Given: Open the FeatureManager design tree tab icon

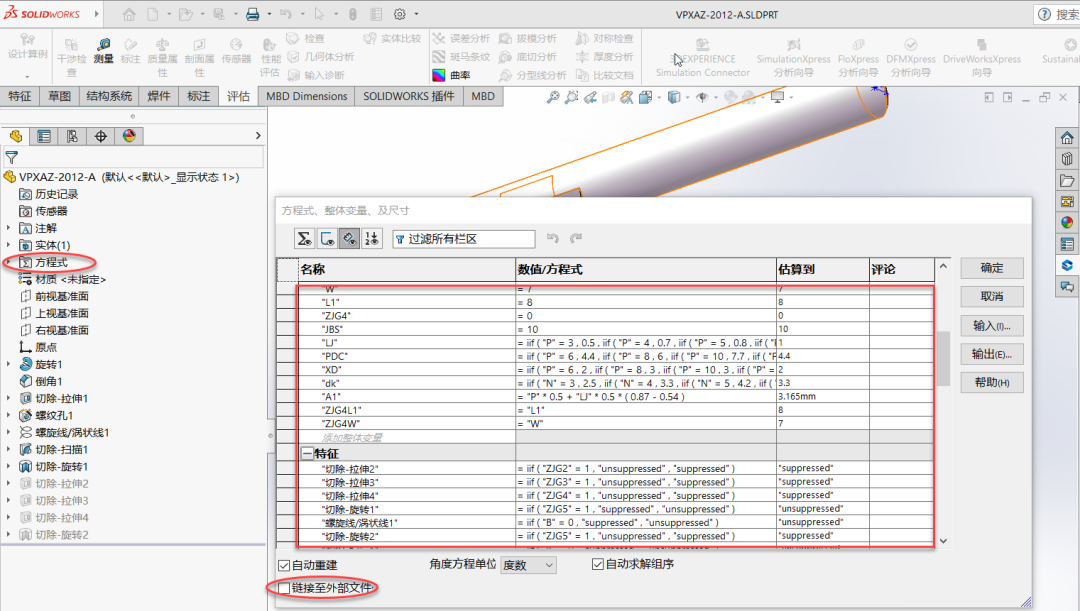Looking at the screenshot, I should (16, 136).
